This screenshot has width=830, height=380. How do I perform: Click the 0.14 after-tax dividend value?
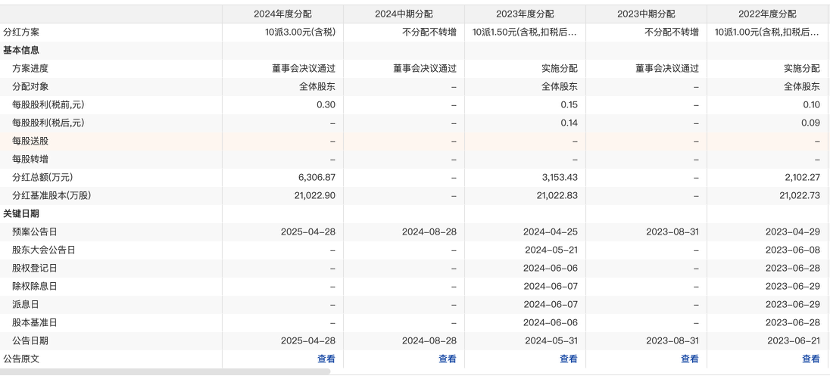coord(569,123)
